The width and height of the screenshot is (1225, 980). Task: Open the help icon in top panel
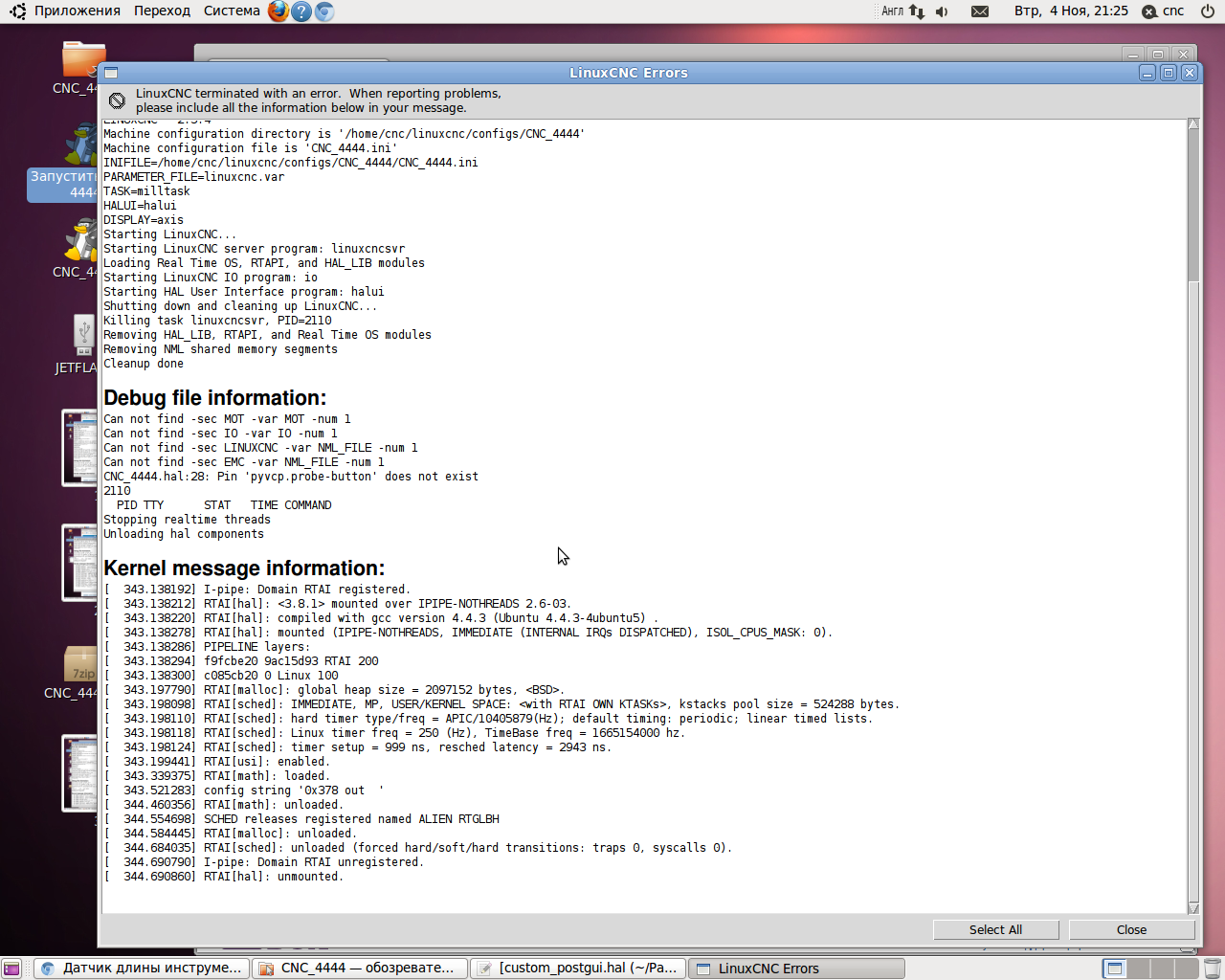[x=301, y=11]
